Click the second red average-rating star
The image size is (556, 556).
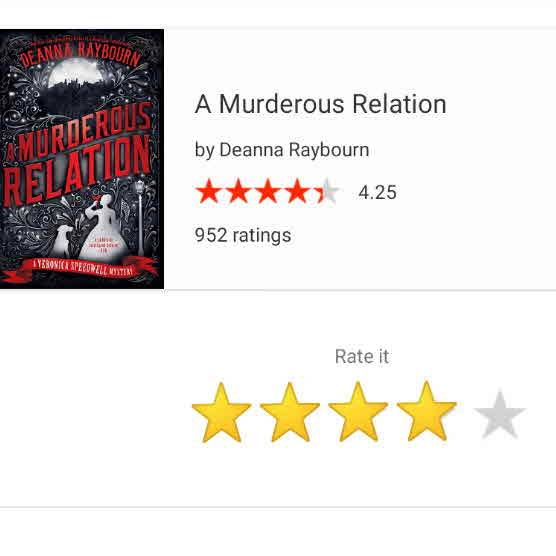238,191
